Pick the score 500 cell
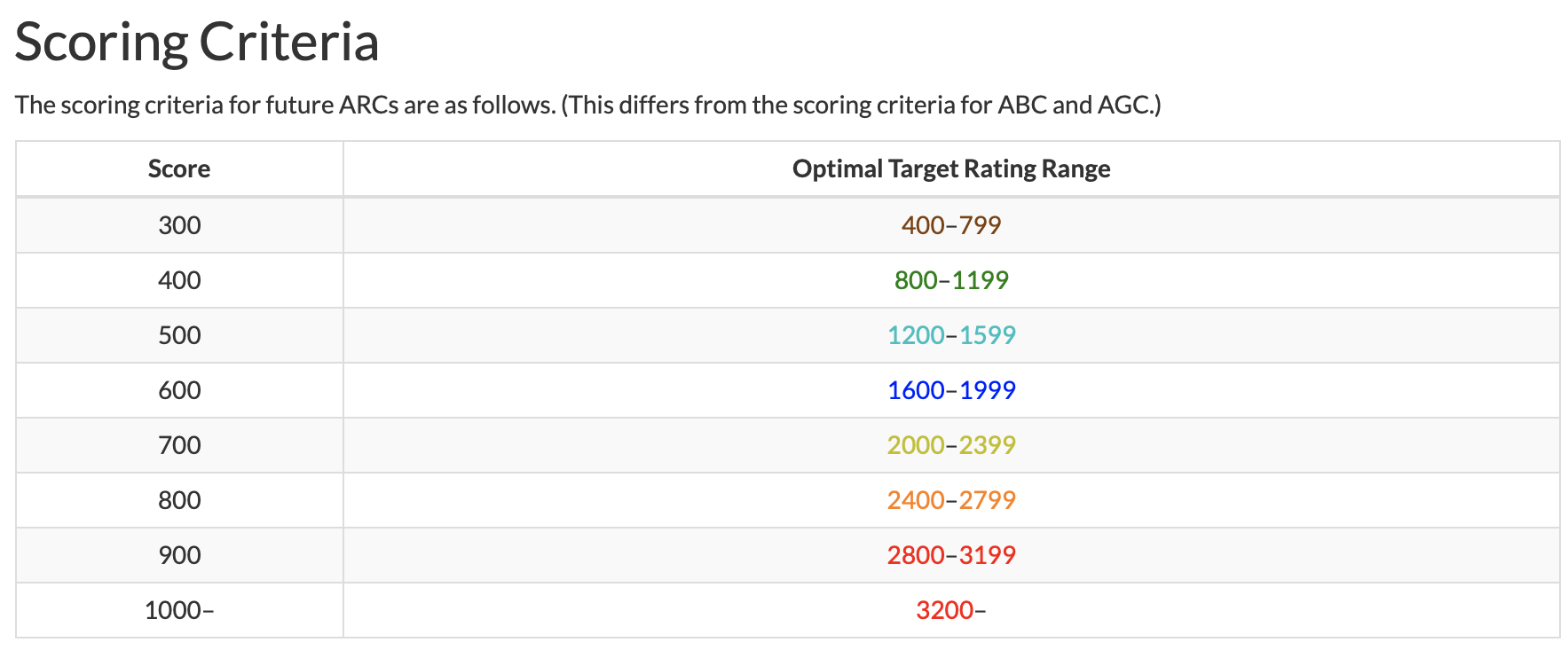 [x=179, y=335]
